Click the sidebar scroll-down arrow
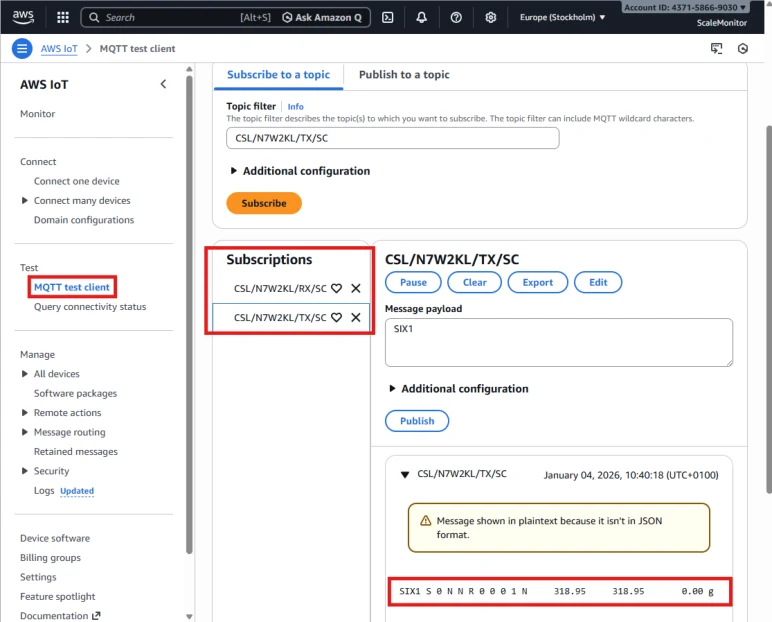 pyautogui.click(x=189, y=616)
